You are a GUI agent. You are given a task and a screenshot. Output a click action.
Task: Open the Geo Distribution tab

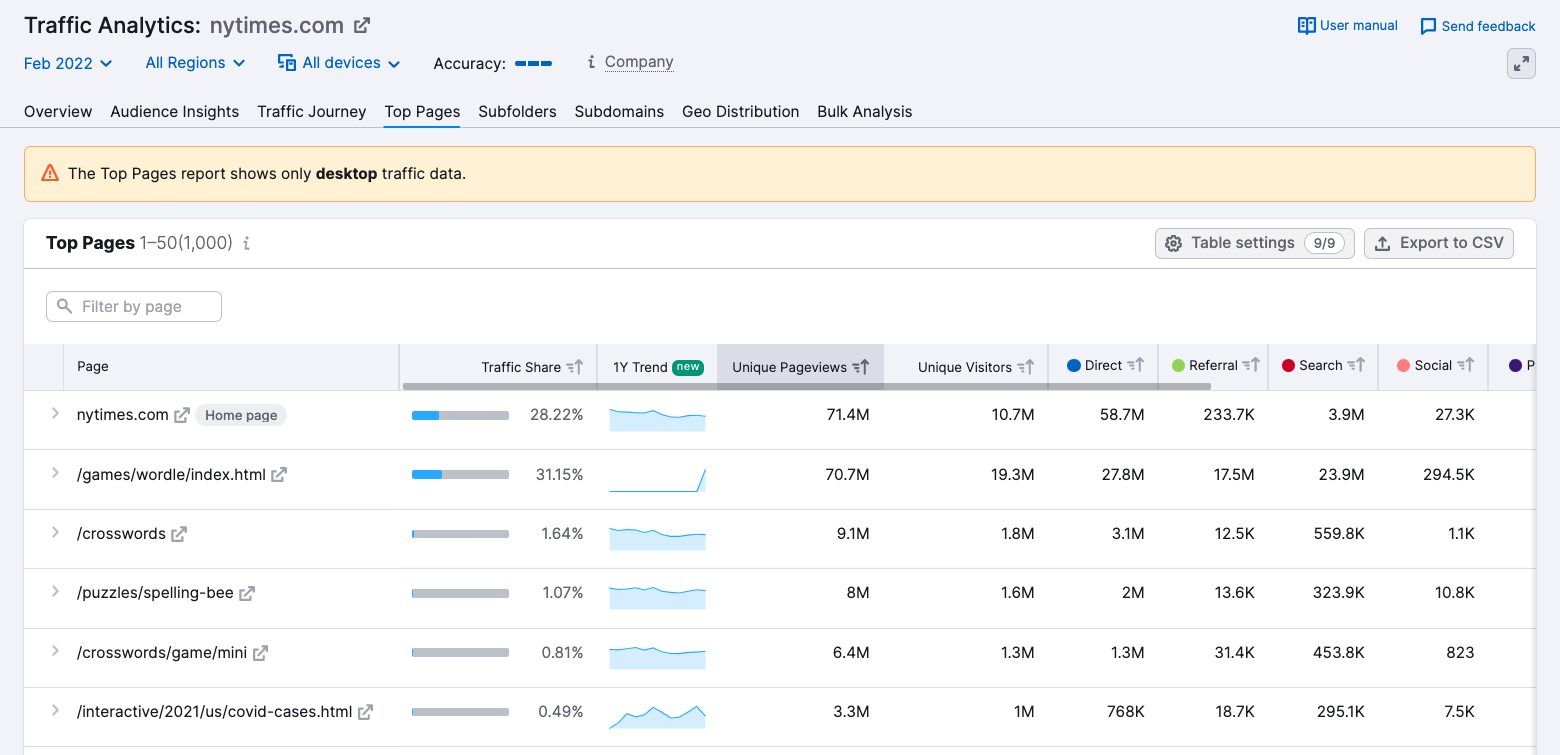click(741, 111)
